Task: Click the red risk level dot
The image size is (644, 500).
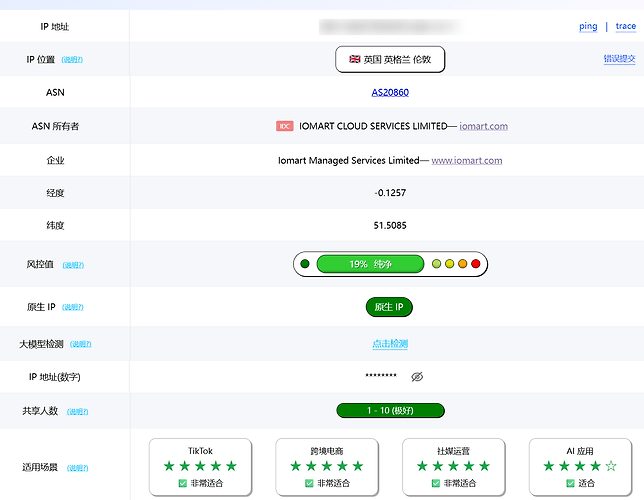Action: pos(476,264)
